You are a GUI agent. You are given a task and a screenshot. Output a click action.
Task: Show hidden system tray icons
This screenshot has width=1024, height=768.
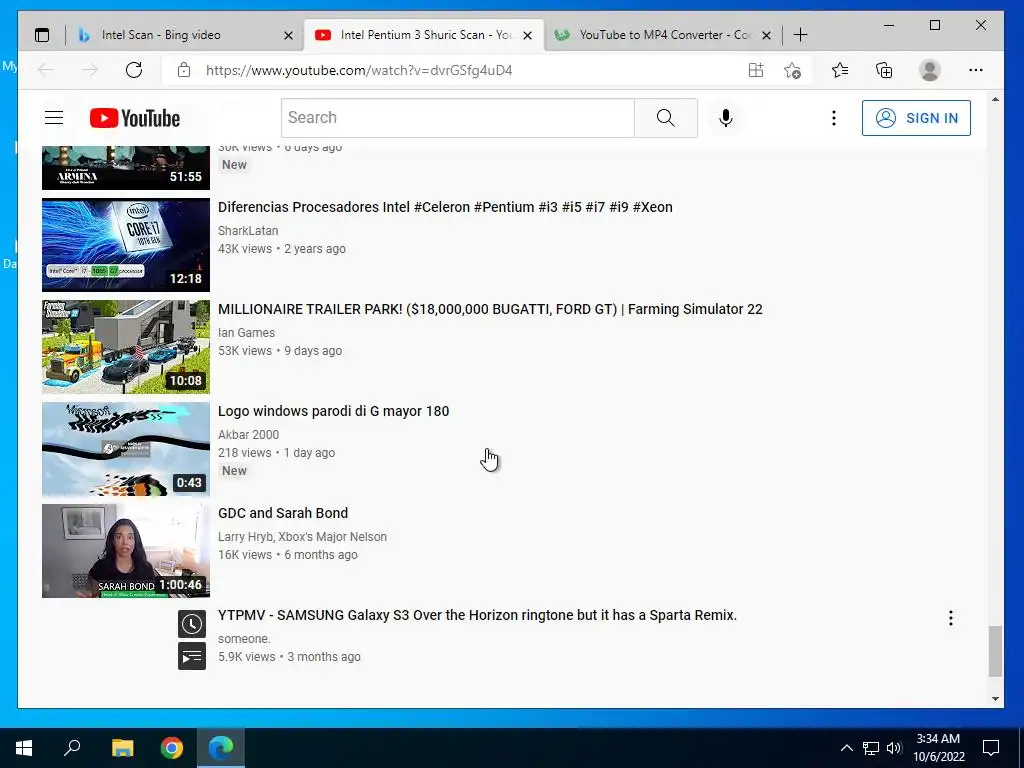point(846,748)
